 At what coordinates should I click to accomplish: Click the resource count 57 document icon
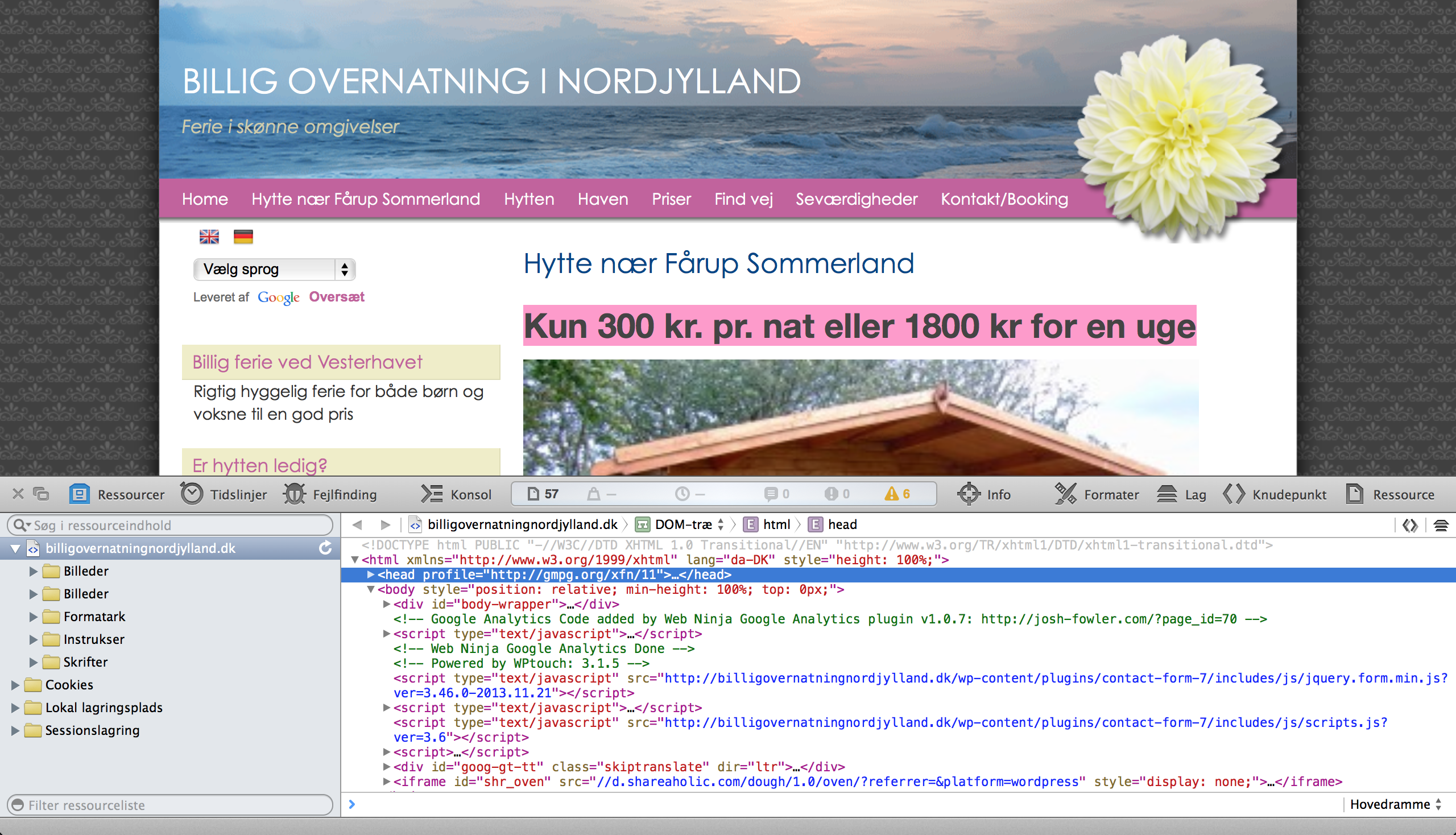(543, 494)
